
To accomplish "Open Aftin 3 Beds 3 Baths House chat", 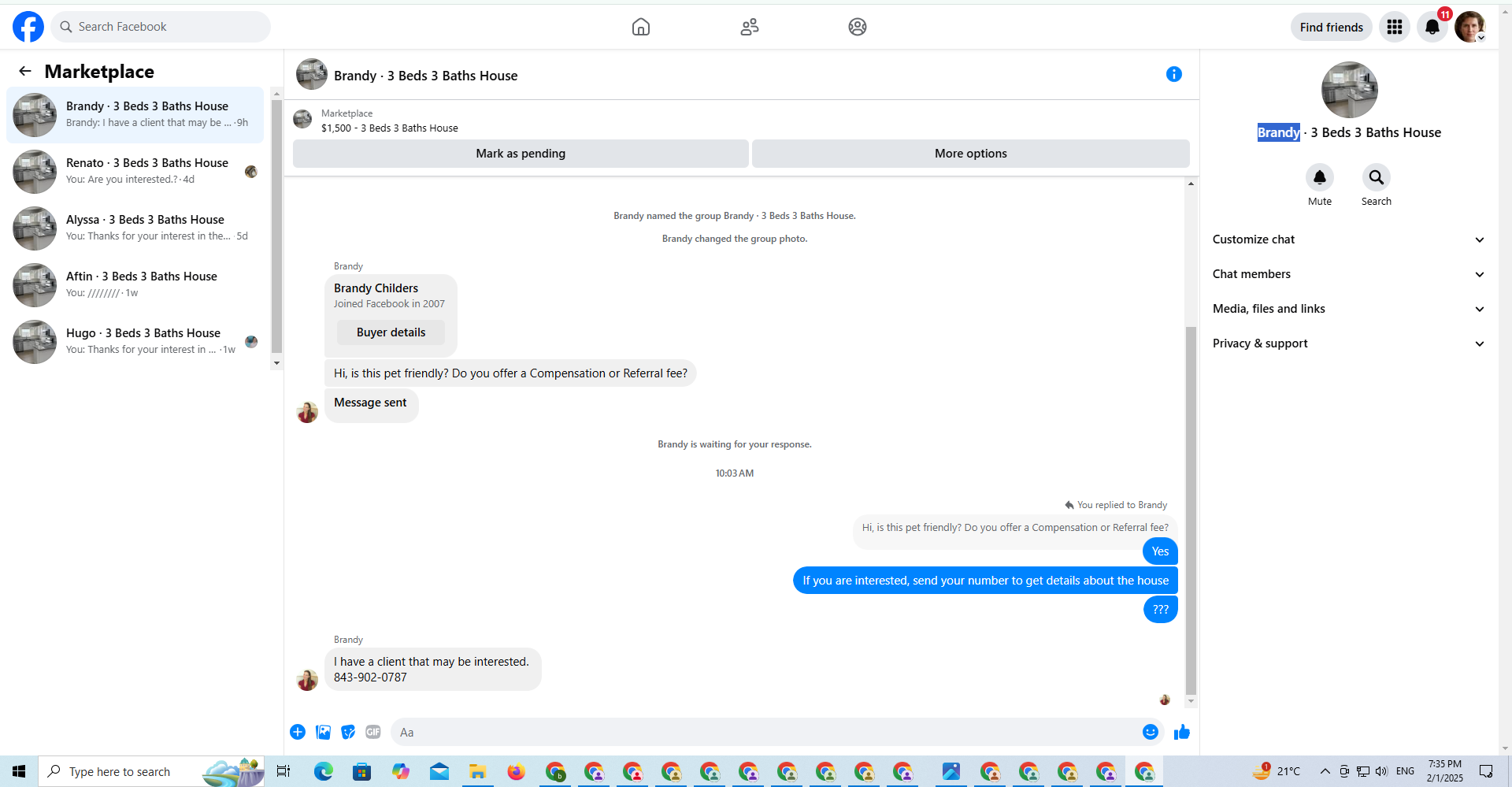I will [x=135, y=285].
